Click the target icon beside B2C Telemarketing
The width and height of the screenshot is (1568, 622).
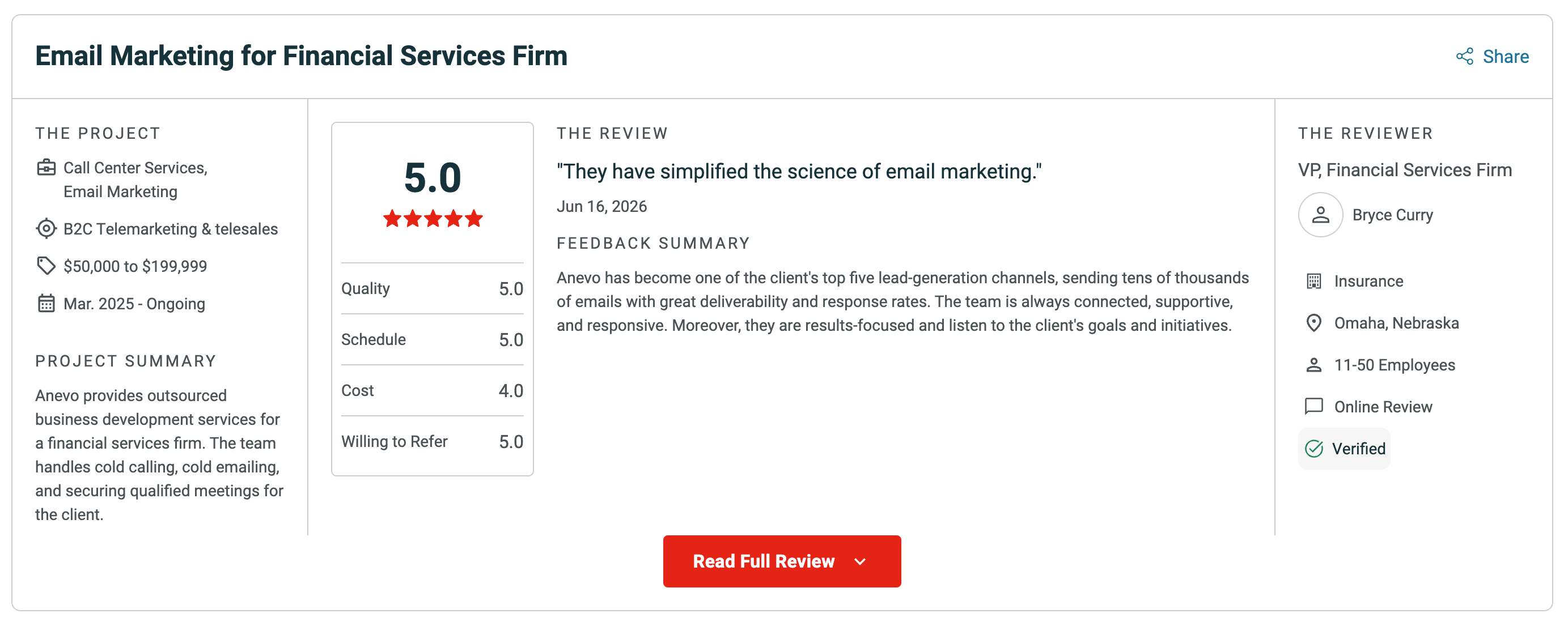46,229
